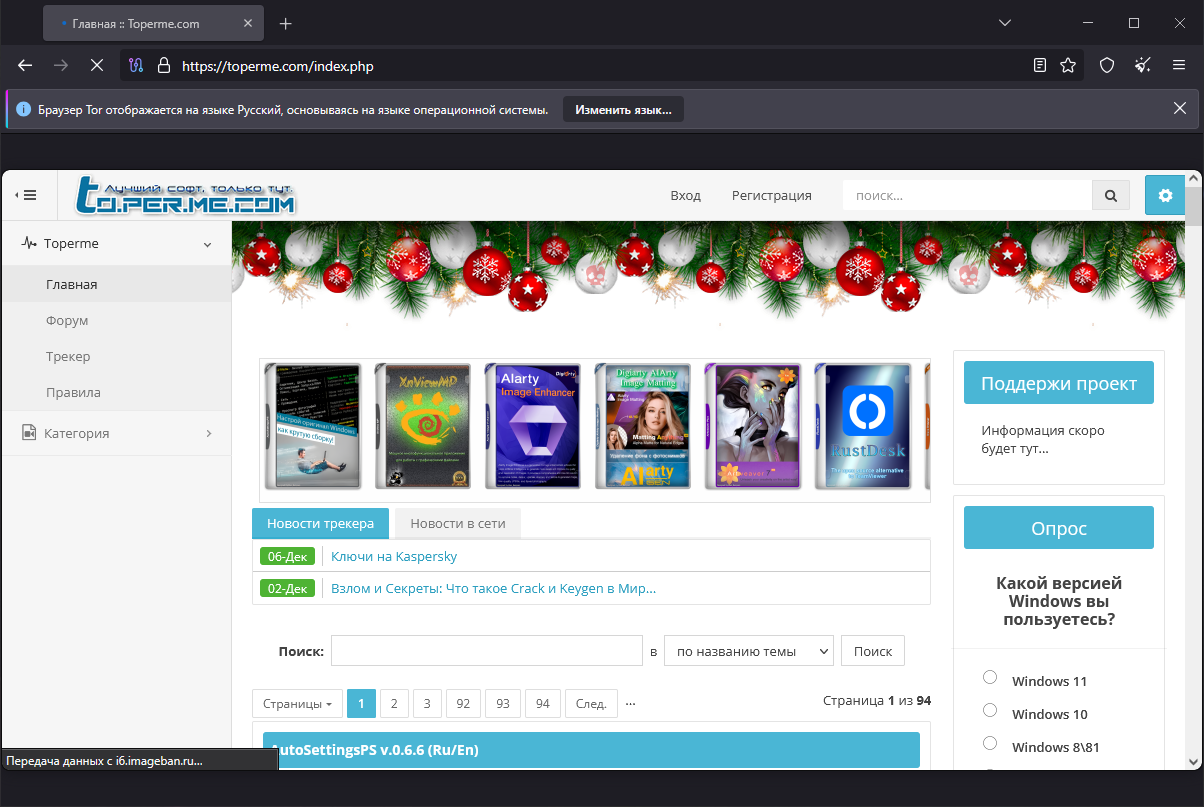The width and height of the screenshot is (1204, 807).
Task: Select current page 1 button
Action: 361,704
